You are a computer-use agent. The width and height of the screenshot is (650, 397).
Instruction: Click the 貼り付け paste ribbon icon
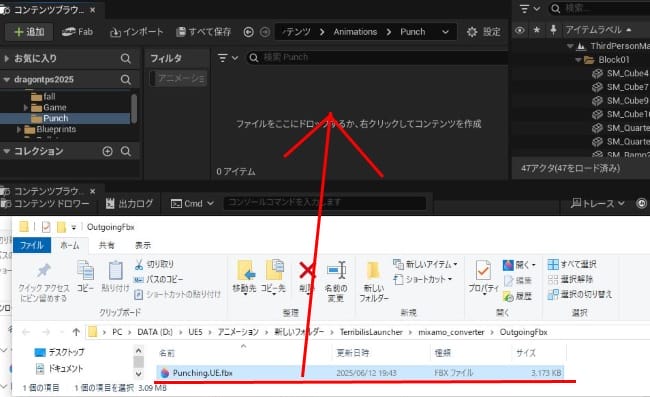coord(115,276)
